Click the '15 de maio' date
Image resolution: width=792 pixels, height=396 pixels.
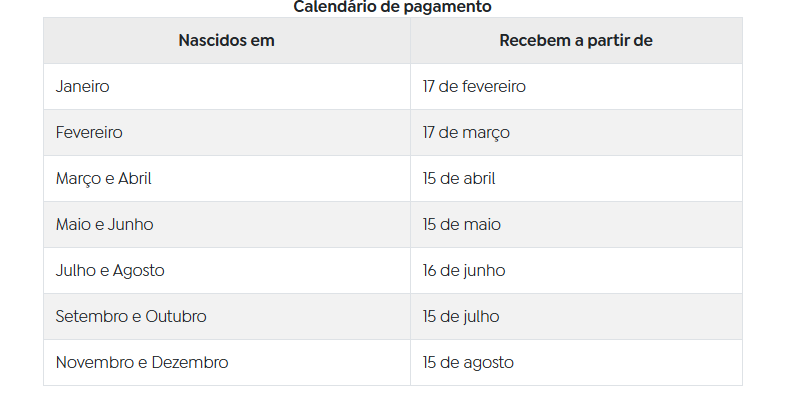pos(462,225)
